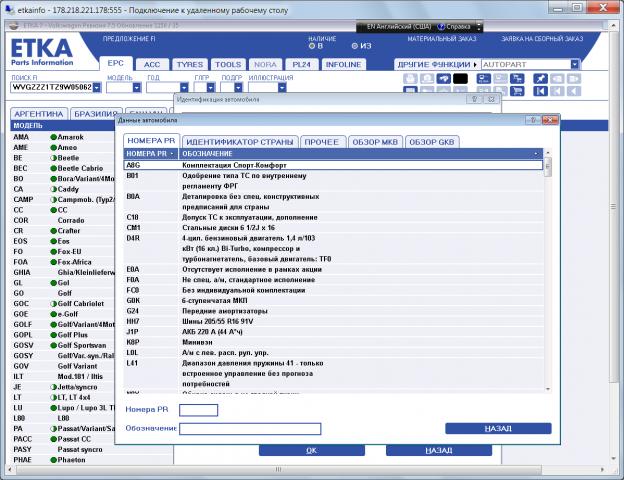Select the В availability radio button
This screenshot has height=480, width=624.
click(x=312, y=46)
